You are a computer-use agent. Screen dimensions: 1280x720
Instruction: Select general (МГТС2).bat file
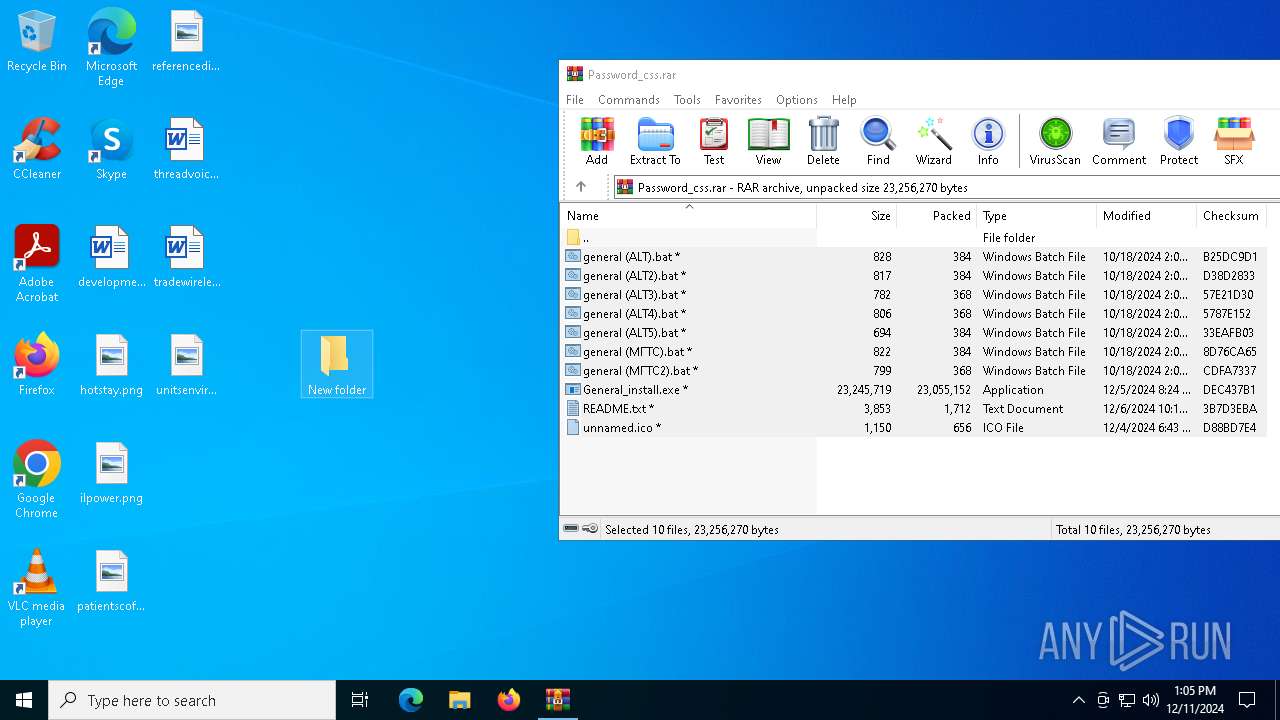(x=913, y=371)
